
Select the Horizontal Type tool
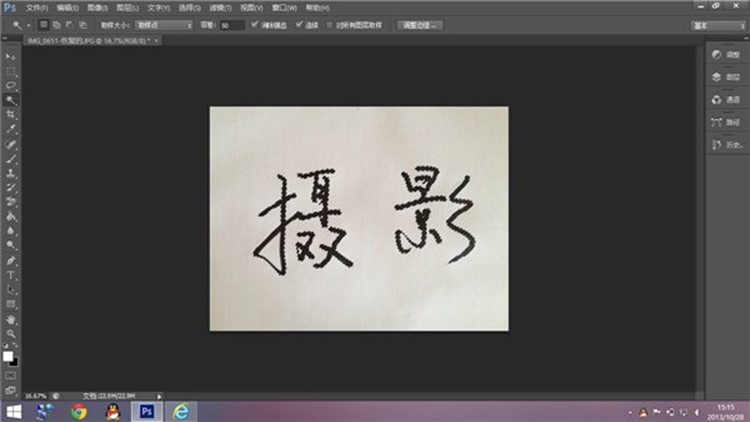coord(11,274)
